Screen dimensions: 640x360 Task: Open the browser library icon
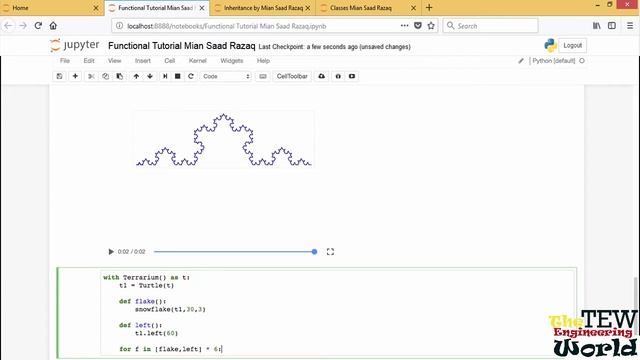coord(597,26)
